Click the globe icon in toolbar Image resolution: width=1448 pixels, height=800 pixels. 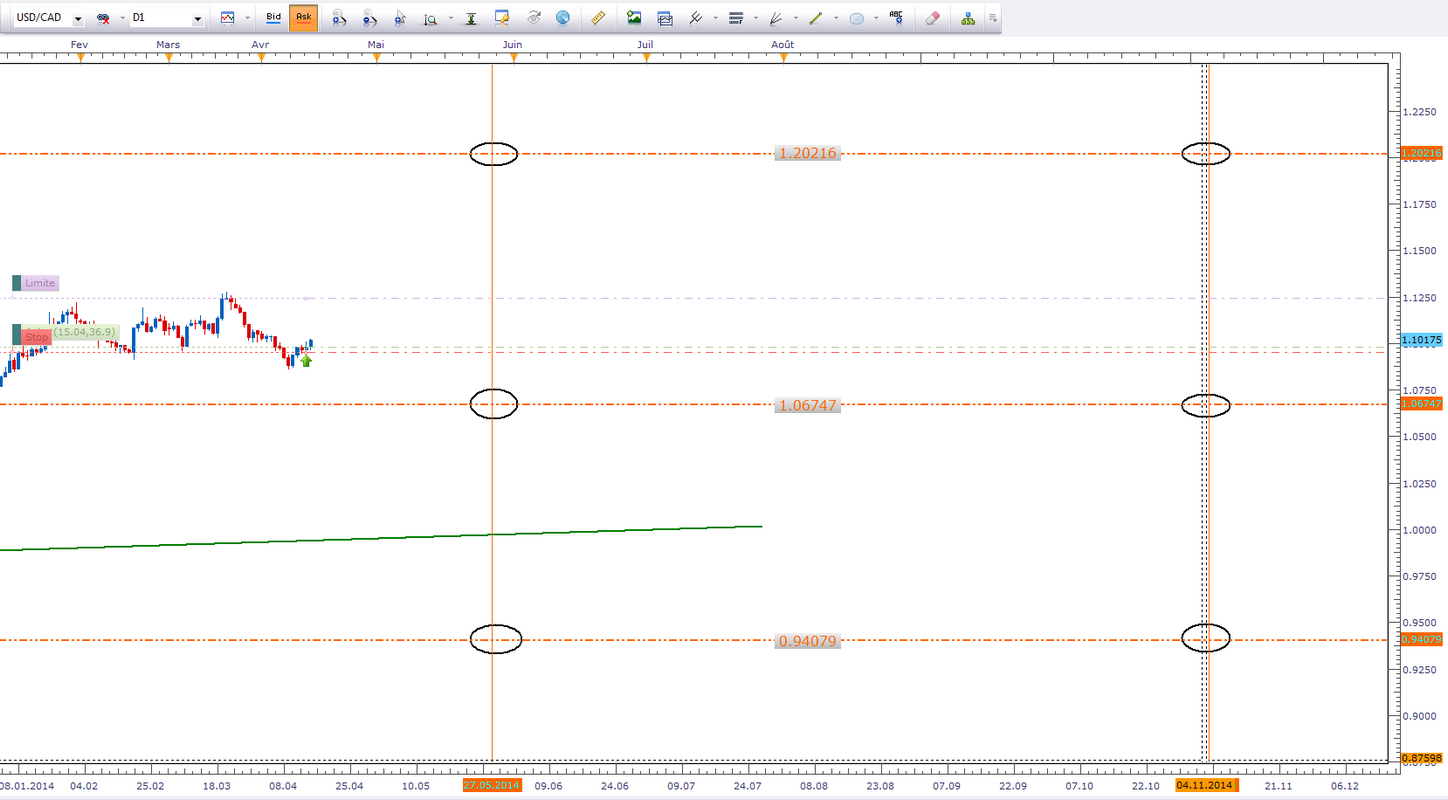(563, 18)
